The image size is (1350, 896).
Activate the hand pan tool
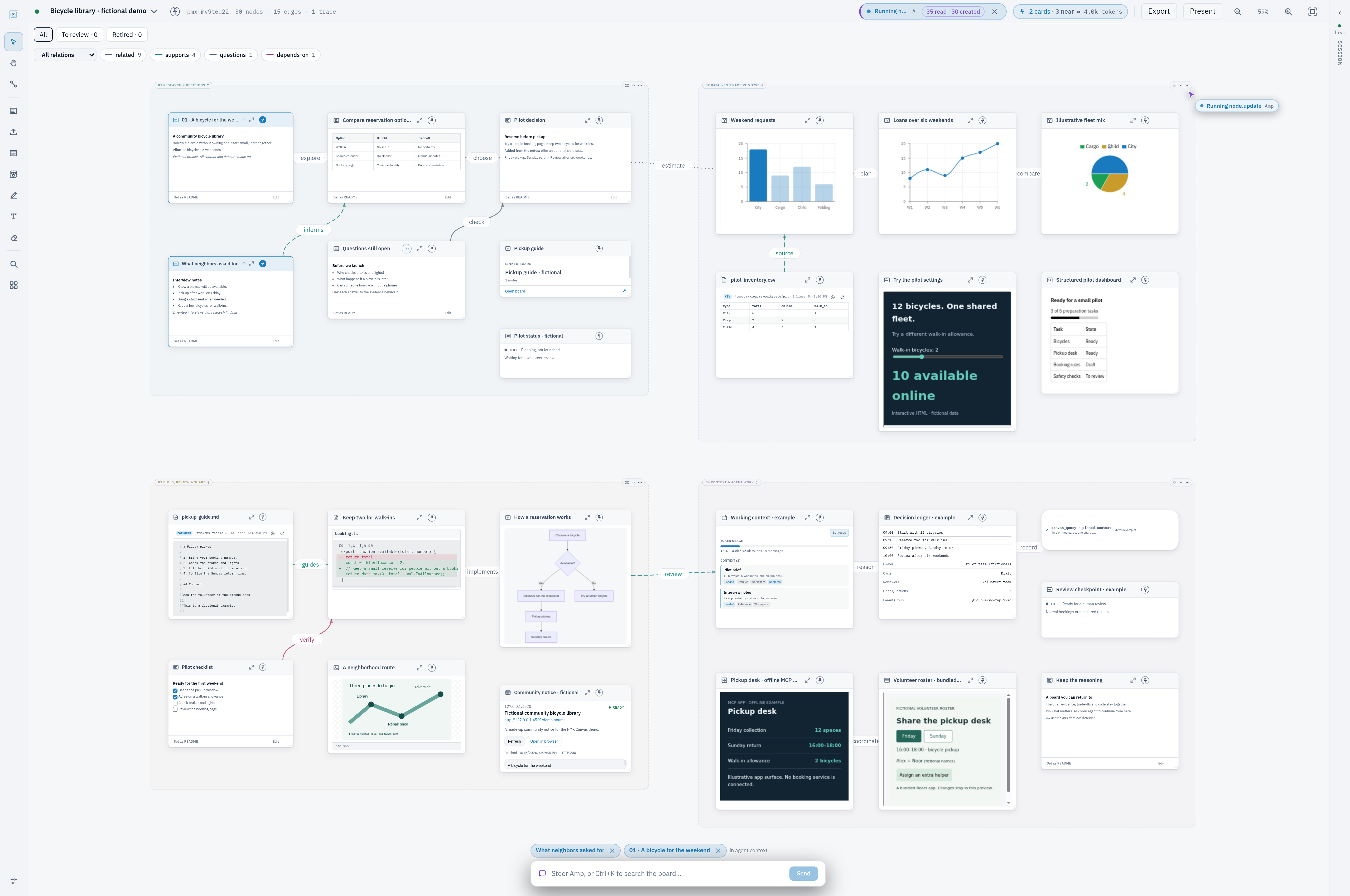[x=14, y=63]
